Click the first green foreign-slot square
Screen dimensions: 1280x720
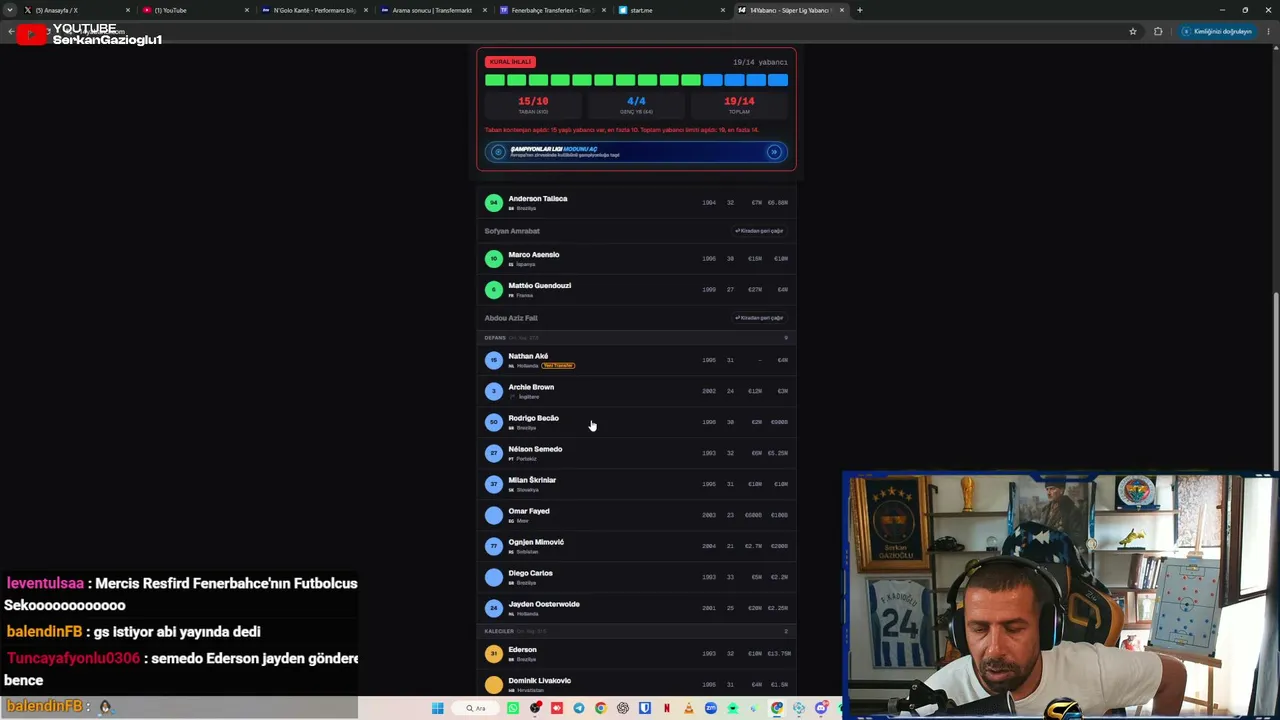click(x=494, y=80)
